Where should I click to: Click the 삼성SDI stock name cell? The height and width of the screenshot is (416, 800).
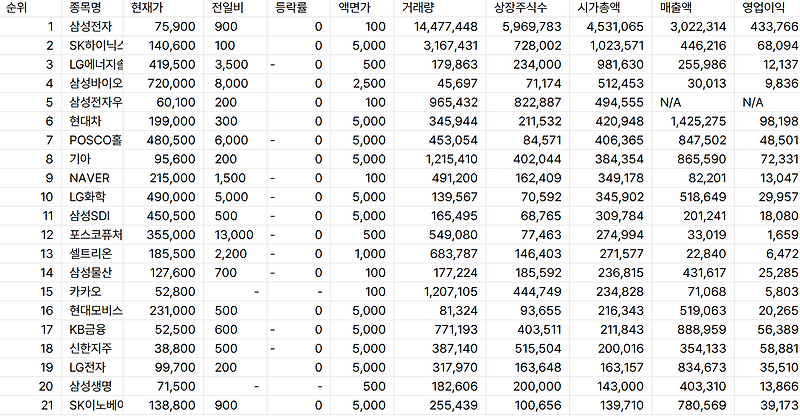[x=92, y=215]
